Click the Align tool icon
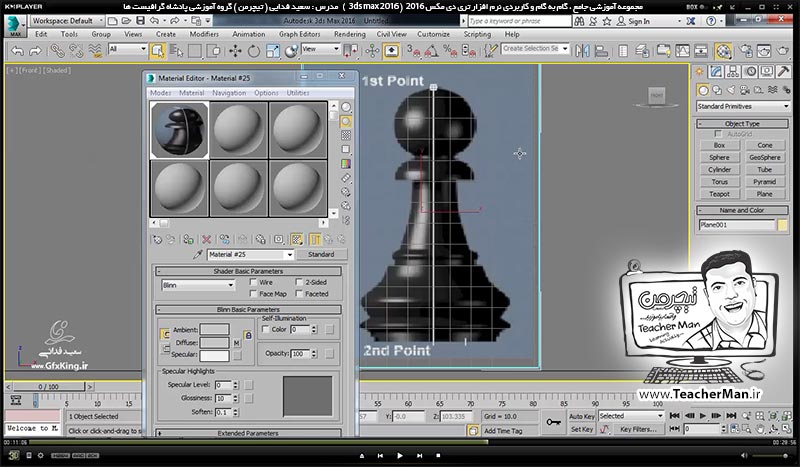The image size is (800, 467). tap(602, 51)
